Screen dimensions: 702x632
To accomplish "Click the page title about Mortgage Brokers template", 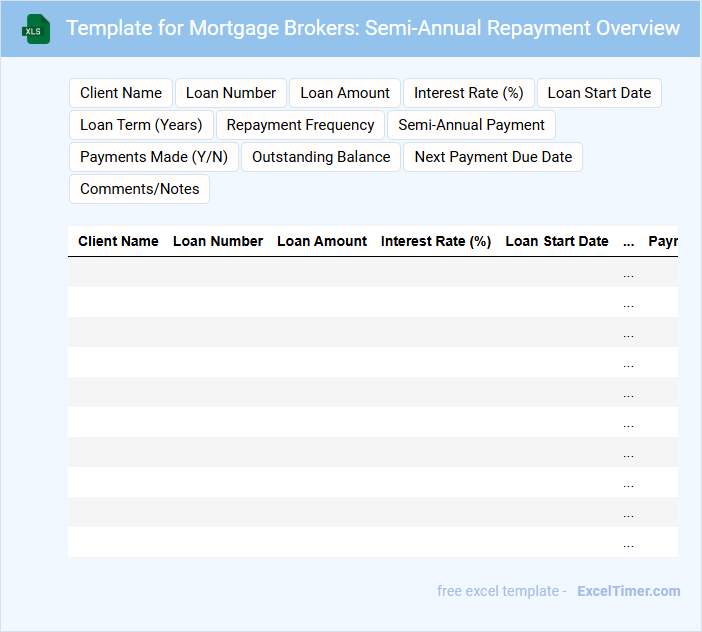I will click(373, 28).
